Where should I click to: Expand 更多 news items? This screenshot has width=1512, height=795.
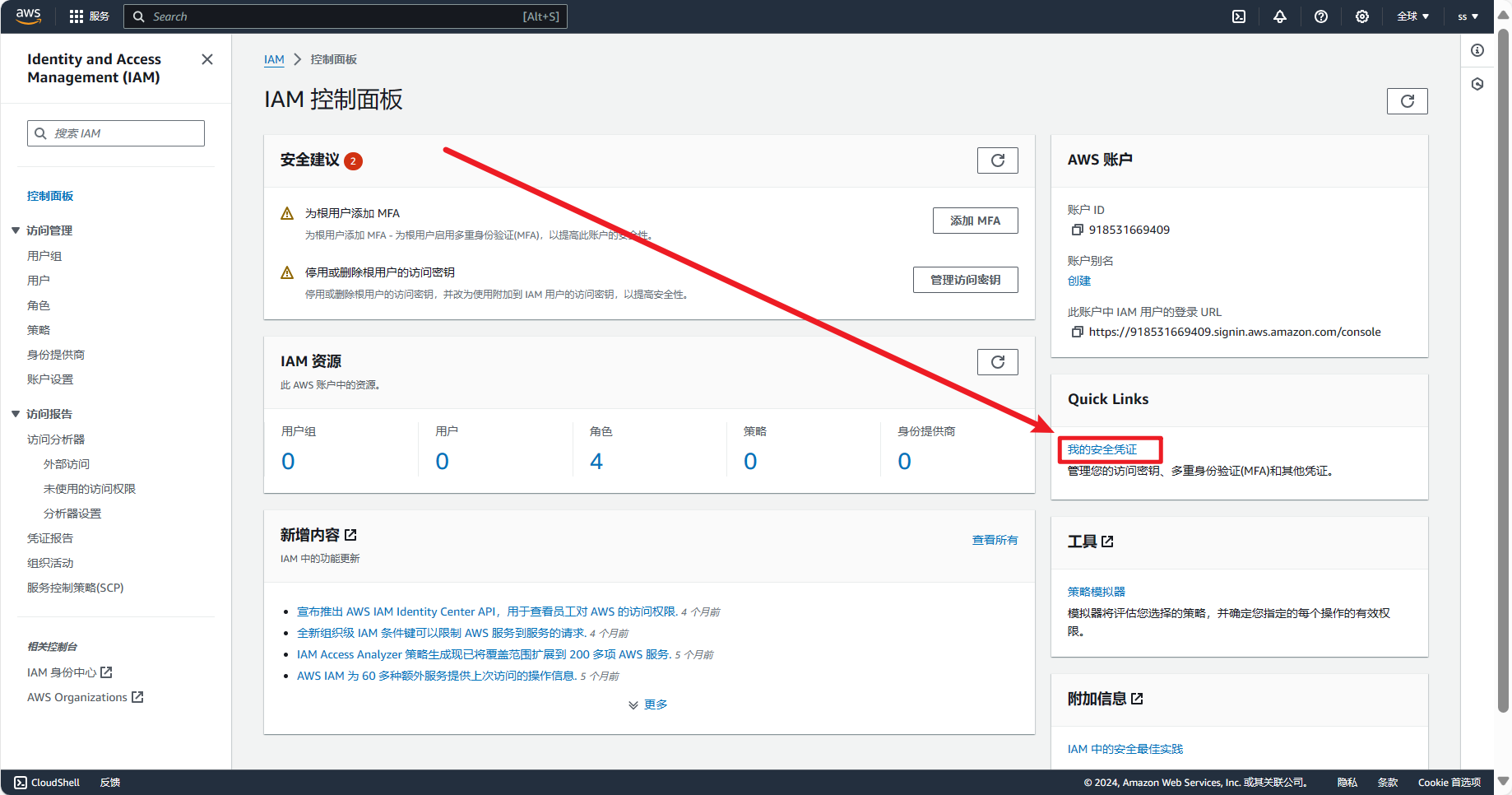pyautogui.click(x=648, y=704)
